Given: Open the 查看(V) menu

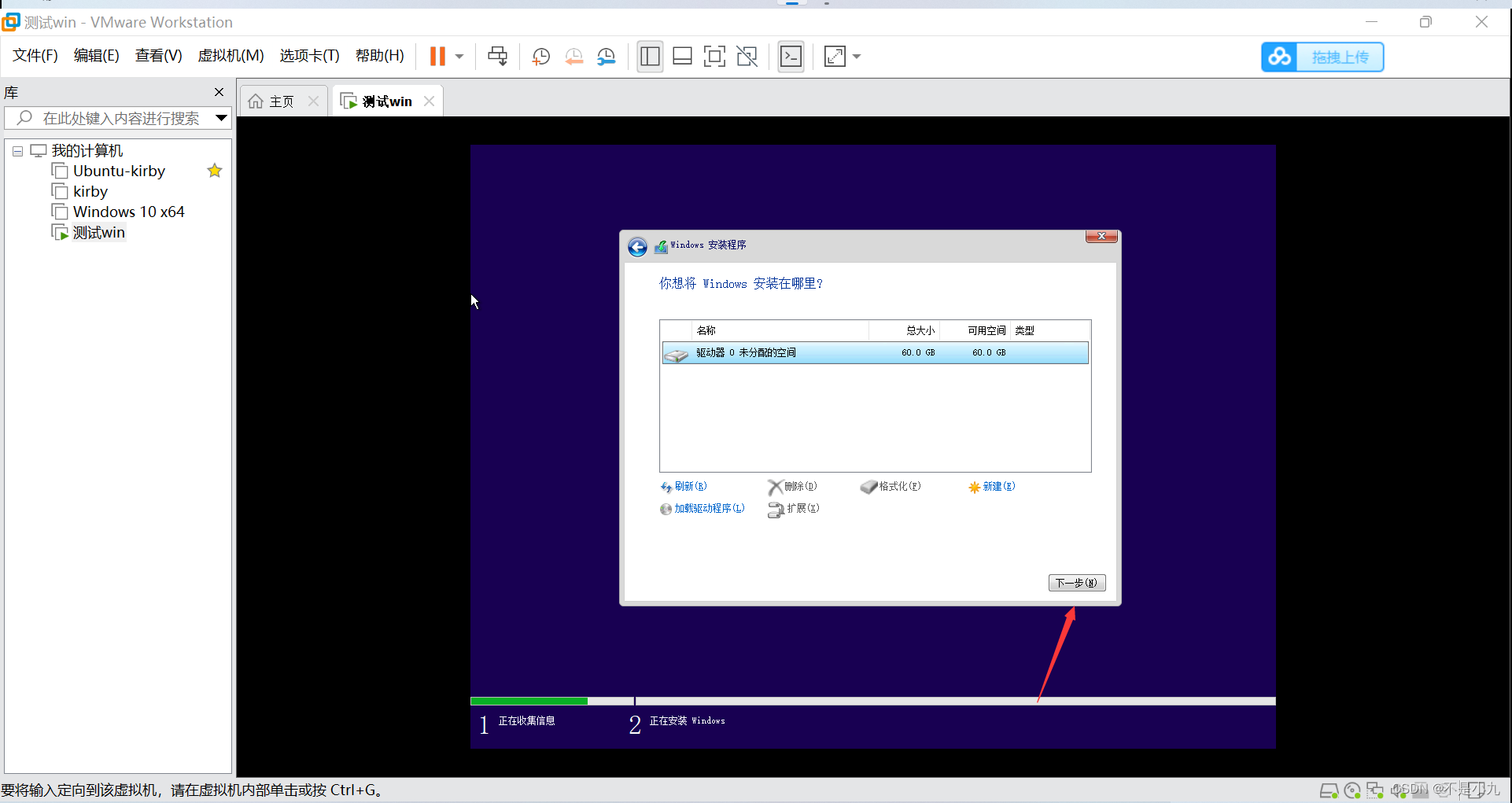Looking at the screenshot, I should click(158, 56).
